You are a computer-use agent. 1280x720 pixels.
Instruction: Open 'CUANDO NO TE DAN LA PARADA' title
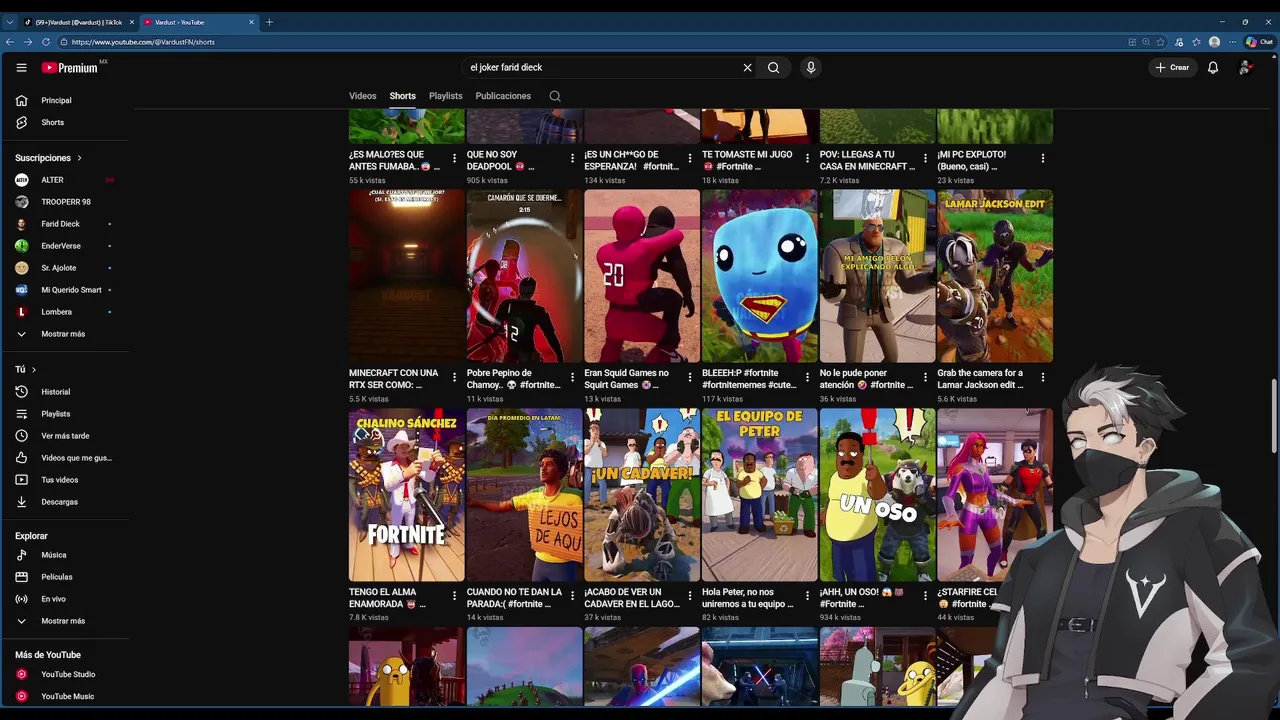514,598
